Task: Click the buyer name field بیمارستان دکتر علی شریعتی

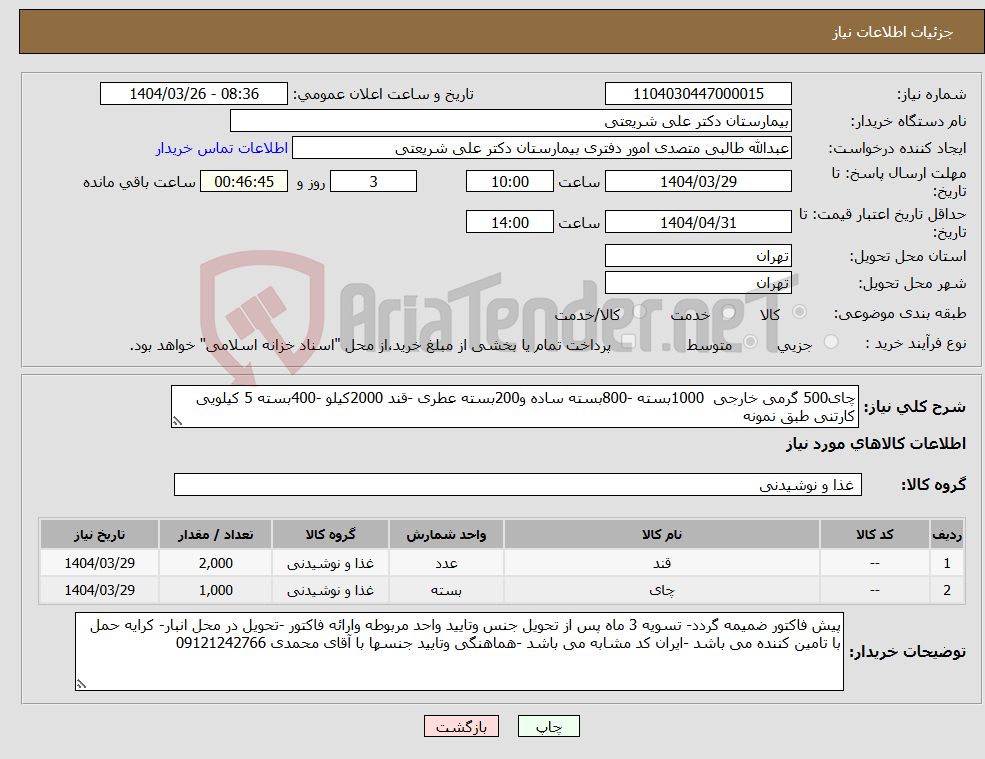Action: (x=511, y=121)
